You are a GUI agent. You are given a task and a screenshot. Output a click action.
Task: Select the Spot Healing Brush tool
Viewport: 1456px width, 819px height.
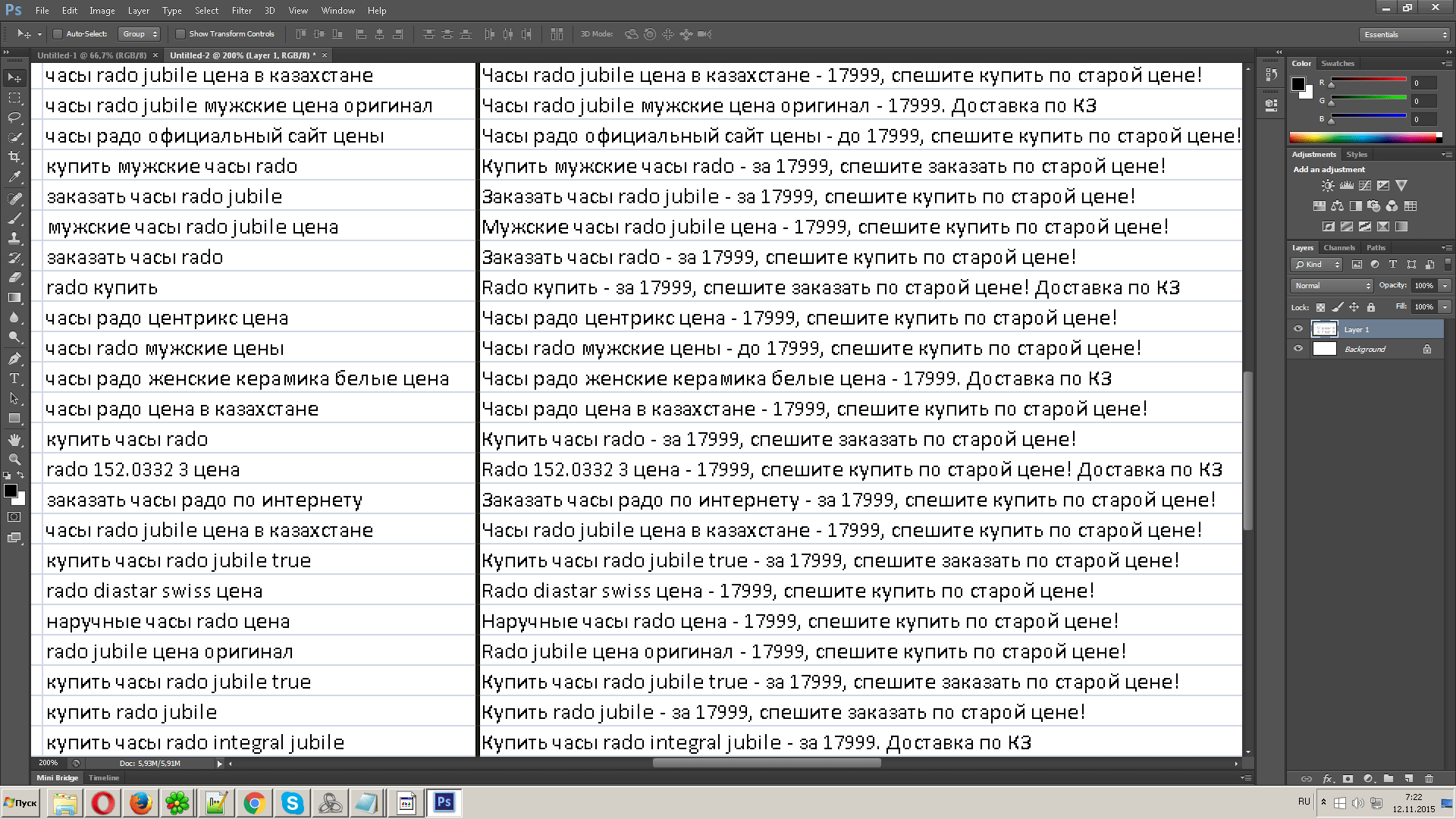14,199
